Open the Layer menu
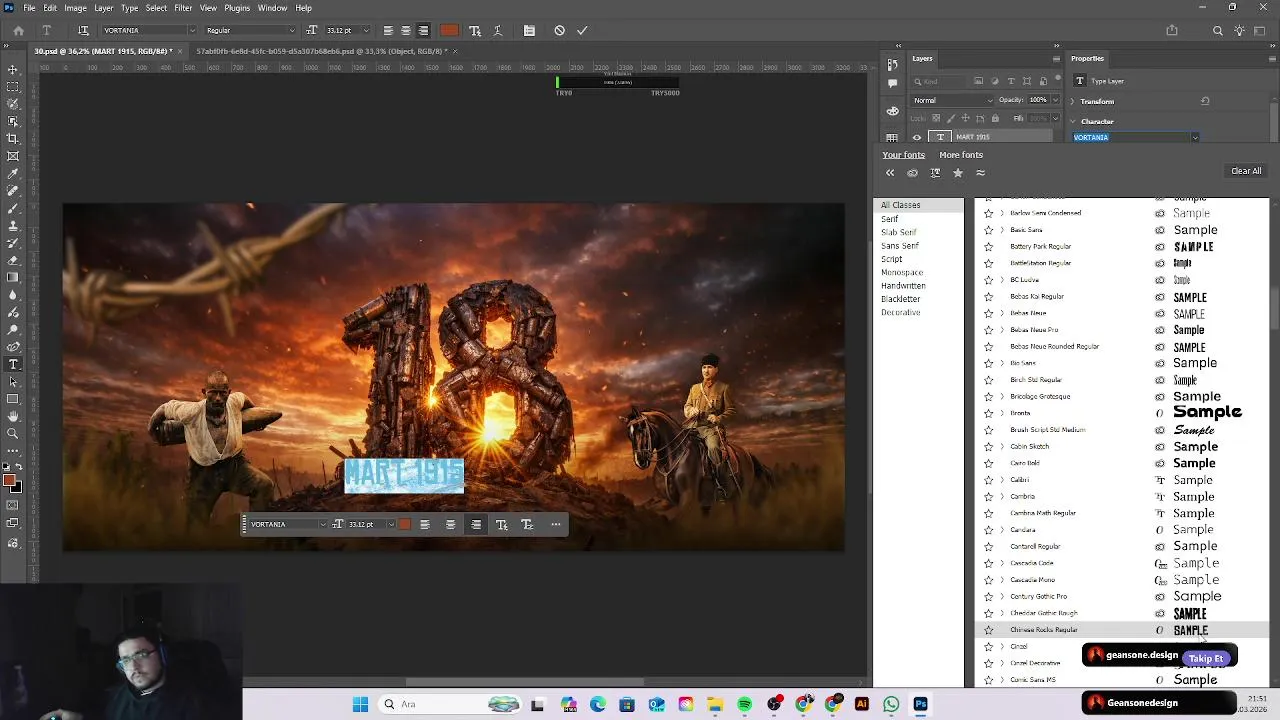 (104, 8)
